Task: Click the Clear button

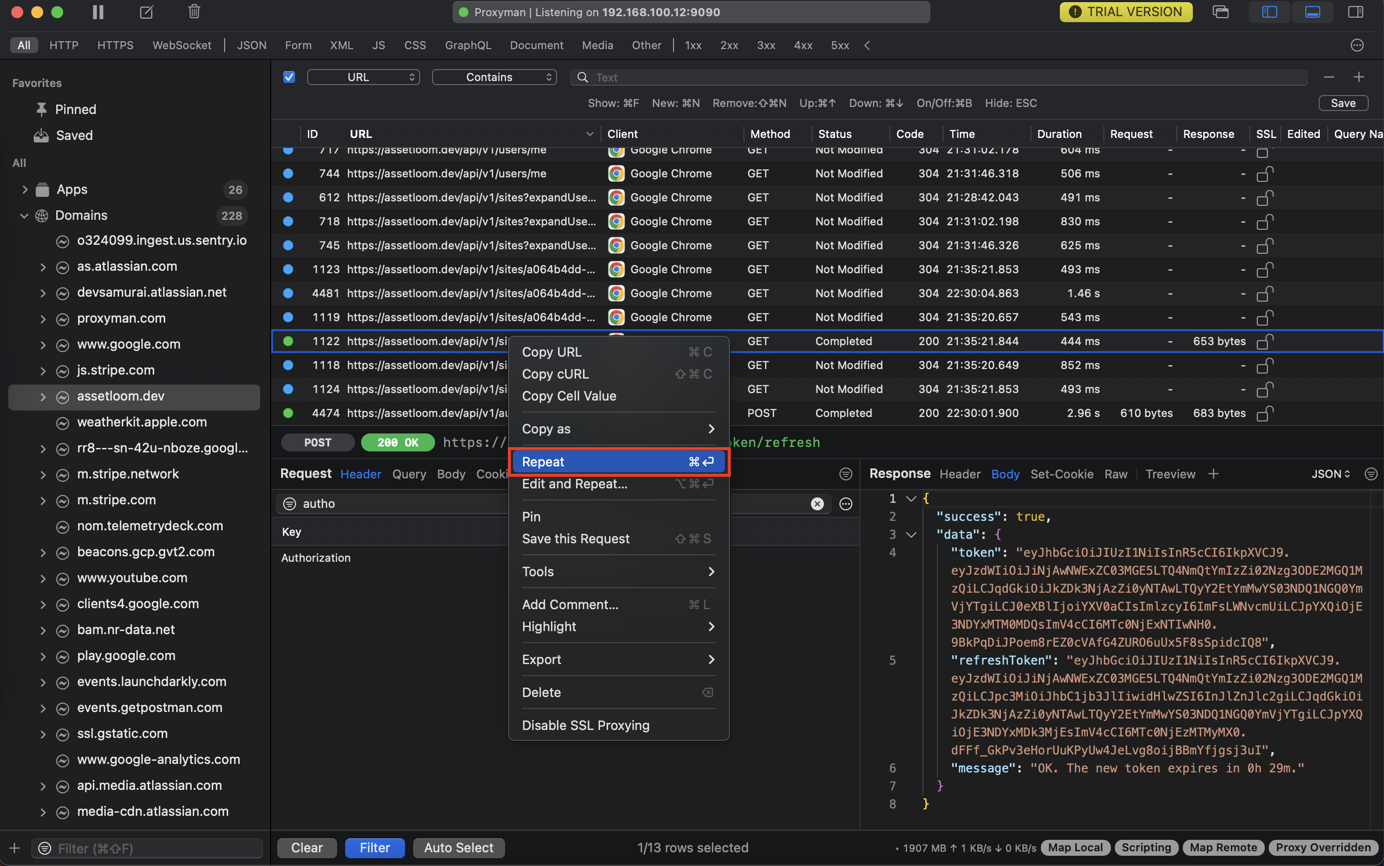Action: 307,848
